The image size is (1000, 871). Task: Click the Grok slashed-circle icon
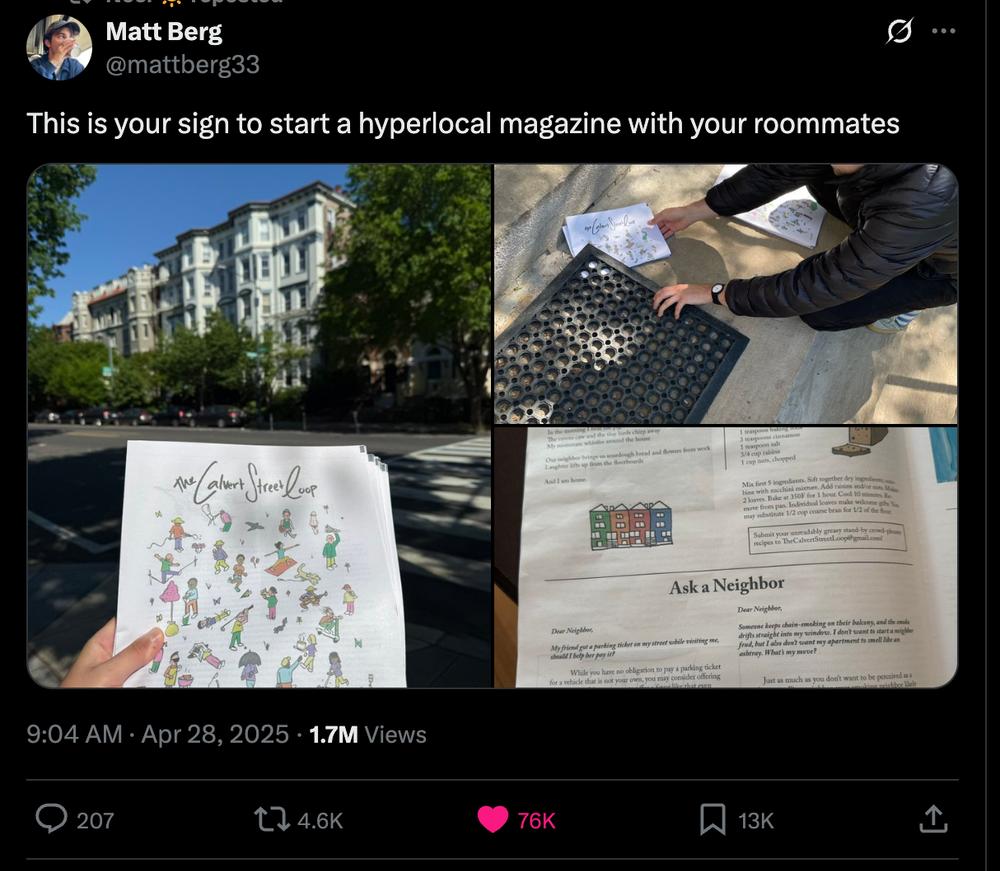pyautogui.click(x=899, y=31)
